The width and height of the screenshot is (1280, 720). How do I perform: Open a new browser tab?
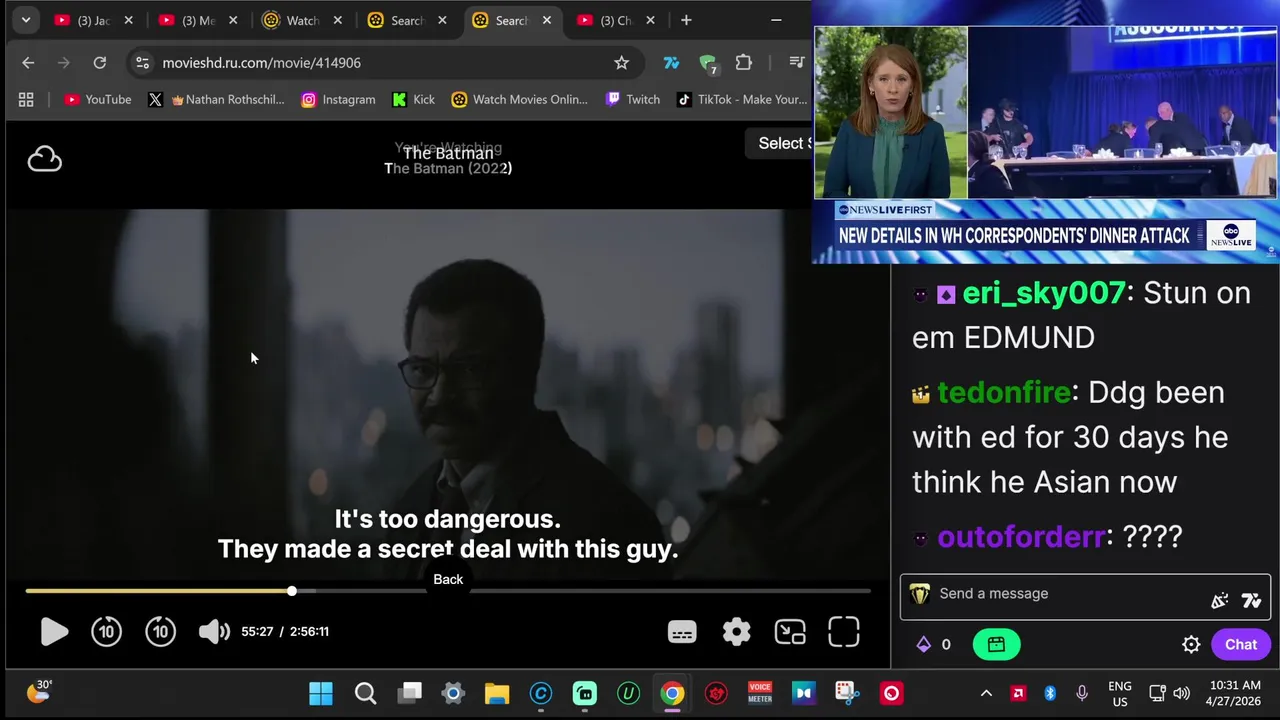click(686, 20)
